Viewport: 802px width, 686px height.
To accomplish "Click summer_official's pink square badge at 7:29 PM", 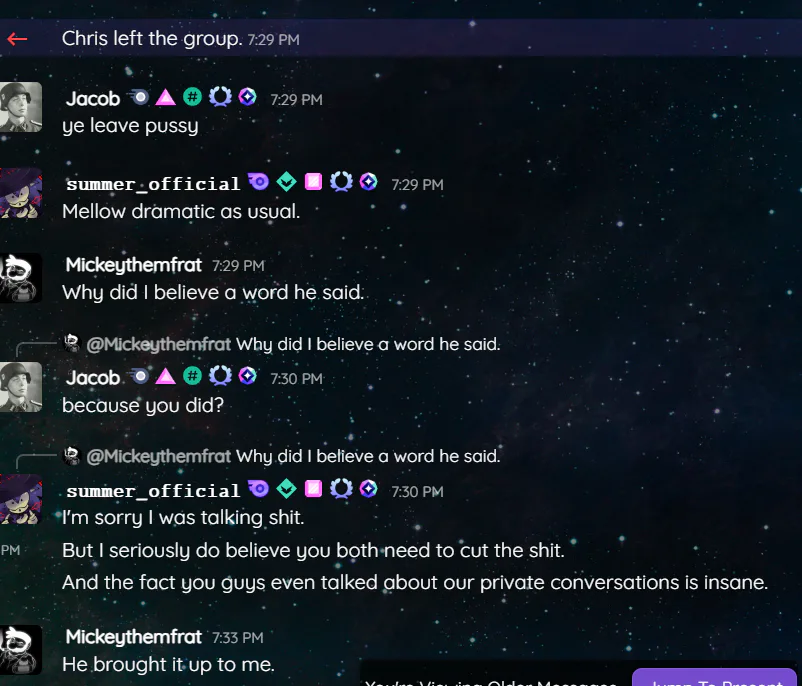I will (x=314, y=182).
